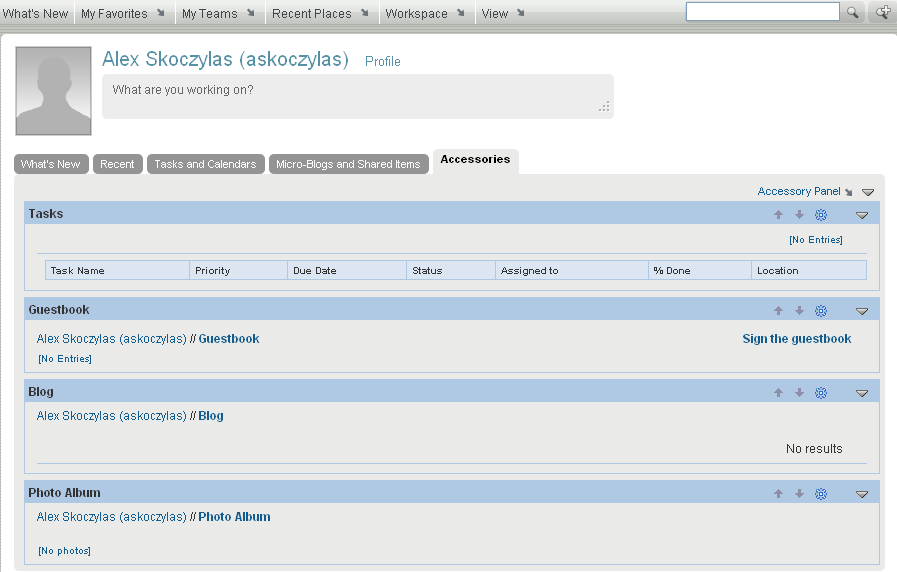
Task: Click the top search input field
Action: click(763, 11)
